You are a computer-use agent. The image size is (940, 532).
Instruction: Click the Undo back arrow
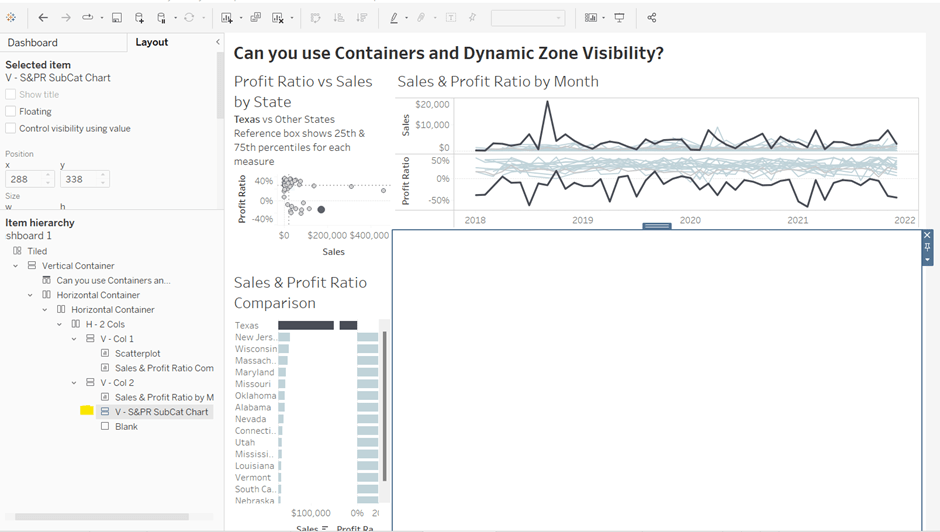pyautogui.click(x=43, y=18)
